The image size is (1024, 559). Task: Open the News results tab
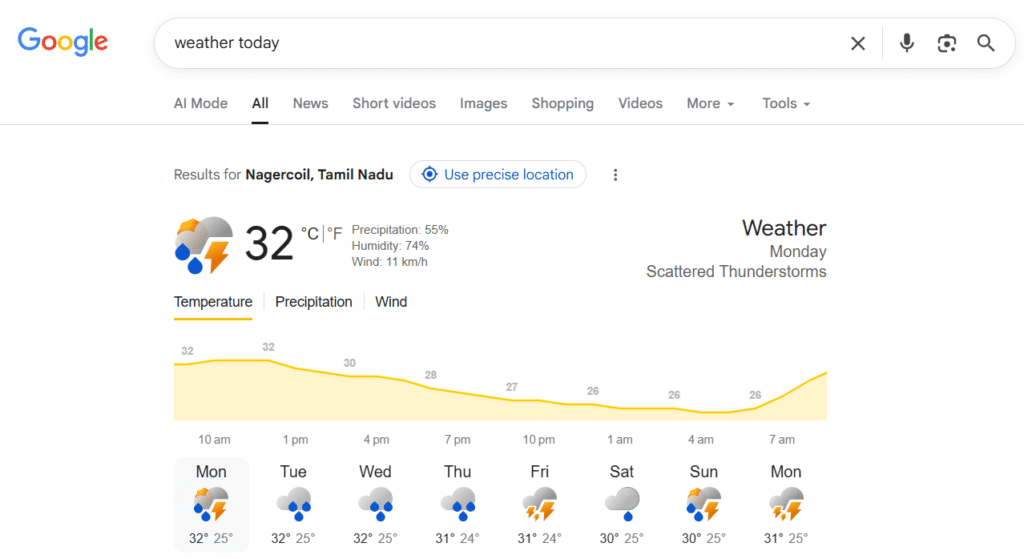pyautogui.click(x=310, y=104)
